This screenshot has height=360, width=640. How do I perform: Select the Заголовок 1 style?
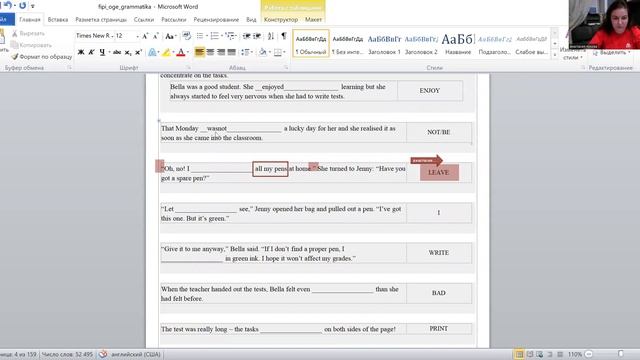pos(384,43)
